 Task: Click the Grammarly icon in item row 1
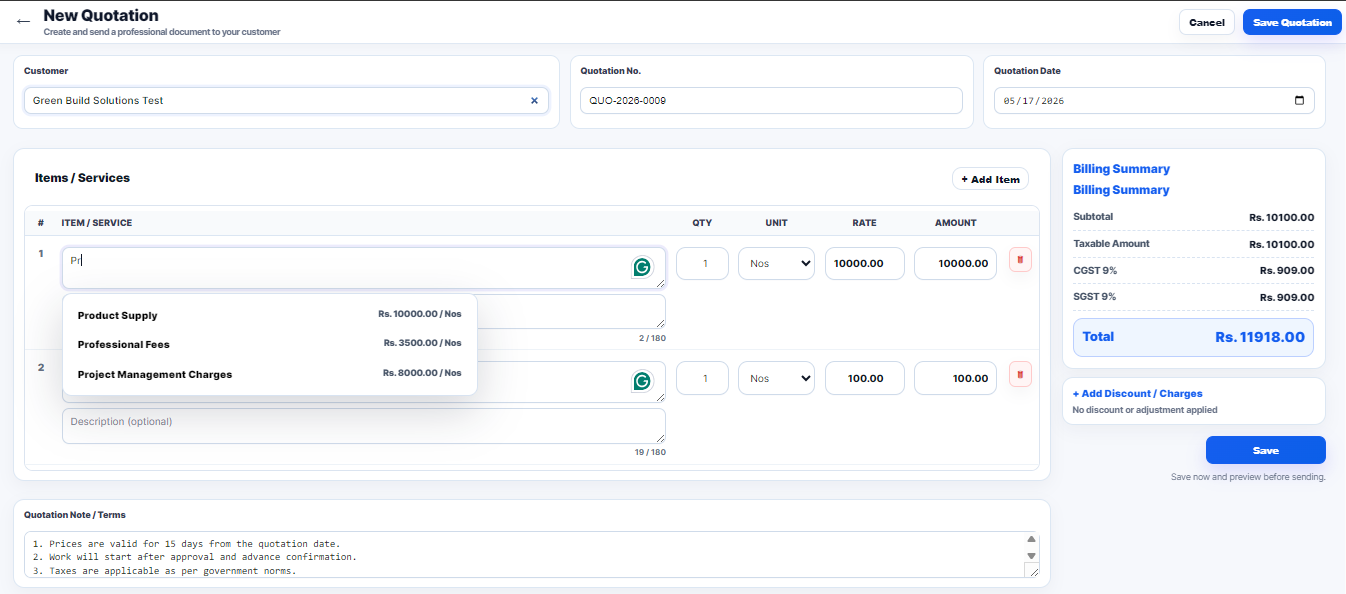coord(642,267)
